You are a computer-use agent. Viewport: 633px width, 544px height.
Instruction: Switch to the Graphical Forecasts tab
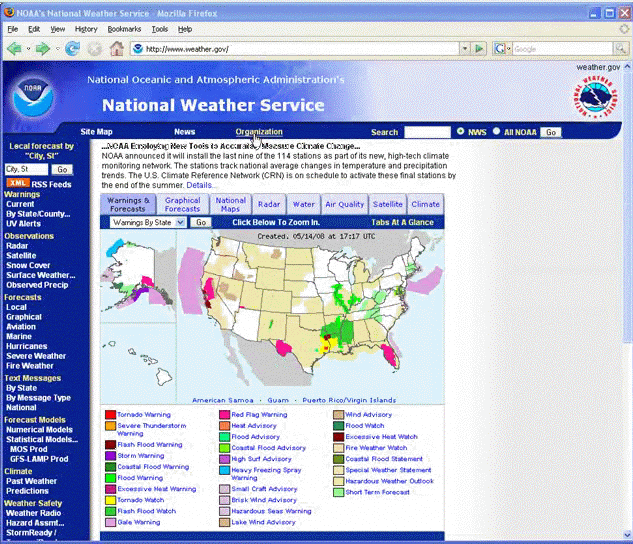pyautogui.click(x=182, y=204)
